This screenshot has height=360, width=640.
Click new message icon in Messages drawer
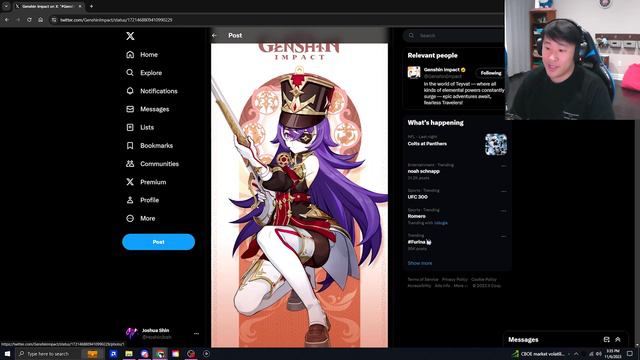pyautogui.click(x=607, y=340)
